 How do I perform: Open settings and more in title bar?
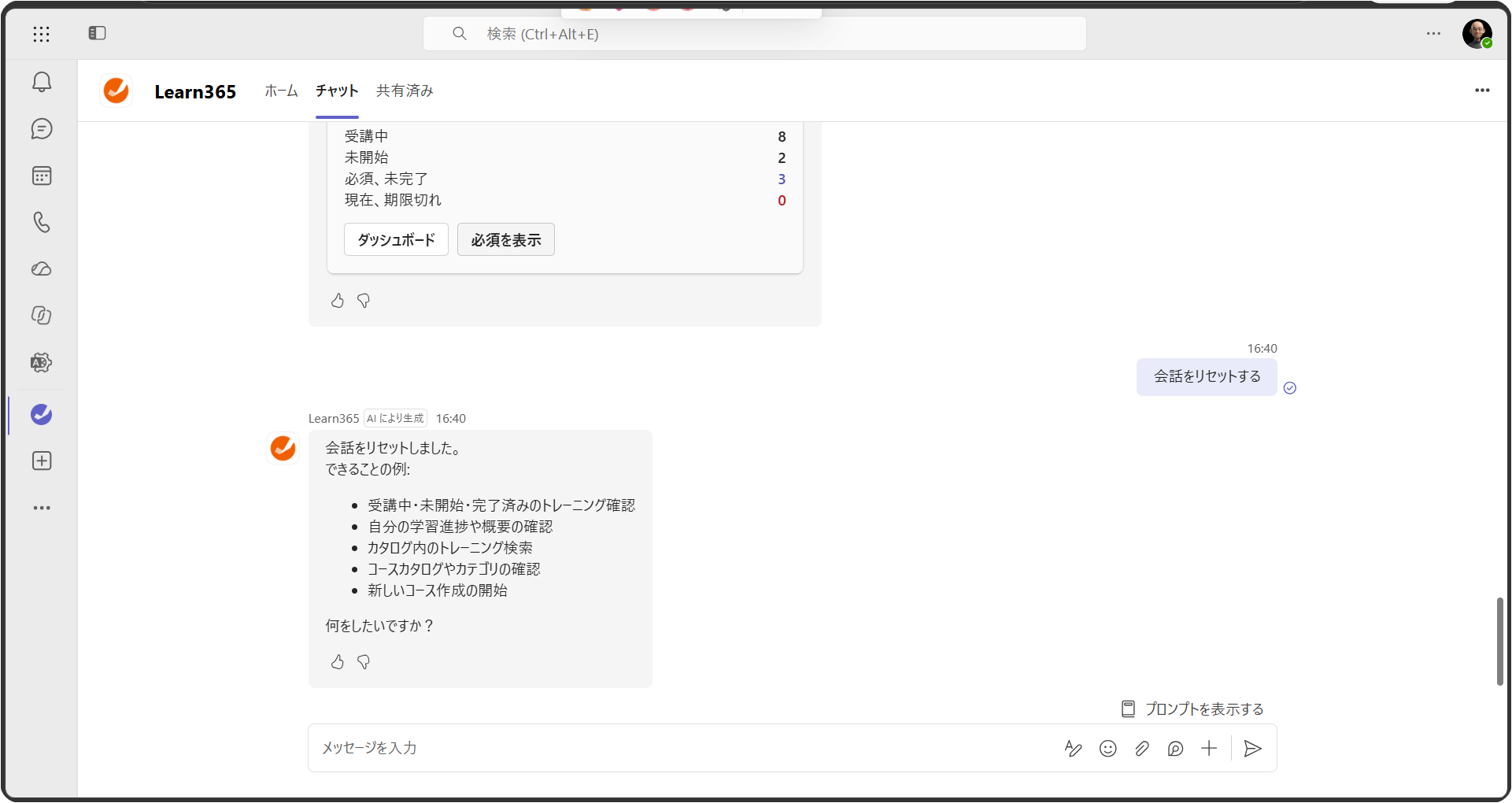[x=1433, y=33]
